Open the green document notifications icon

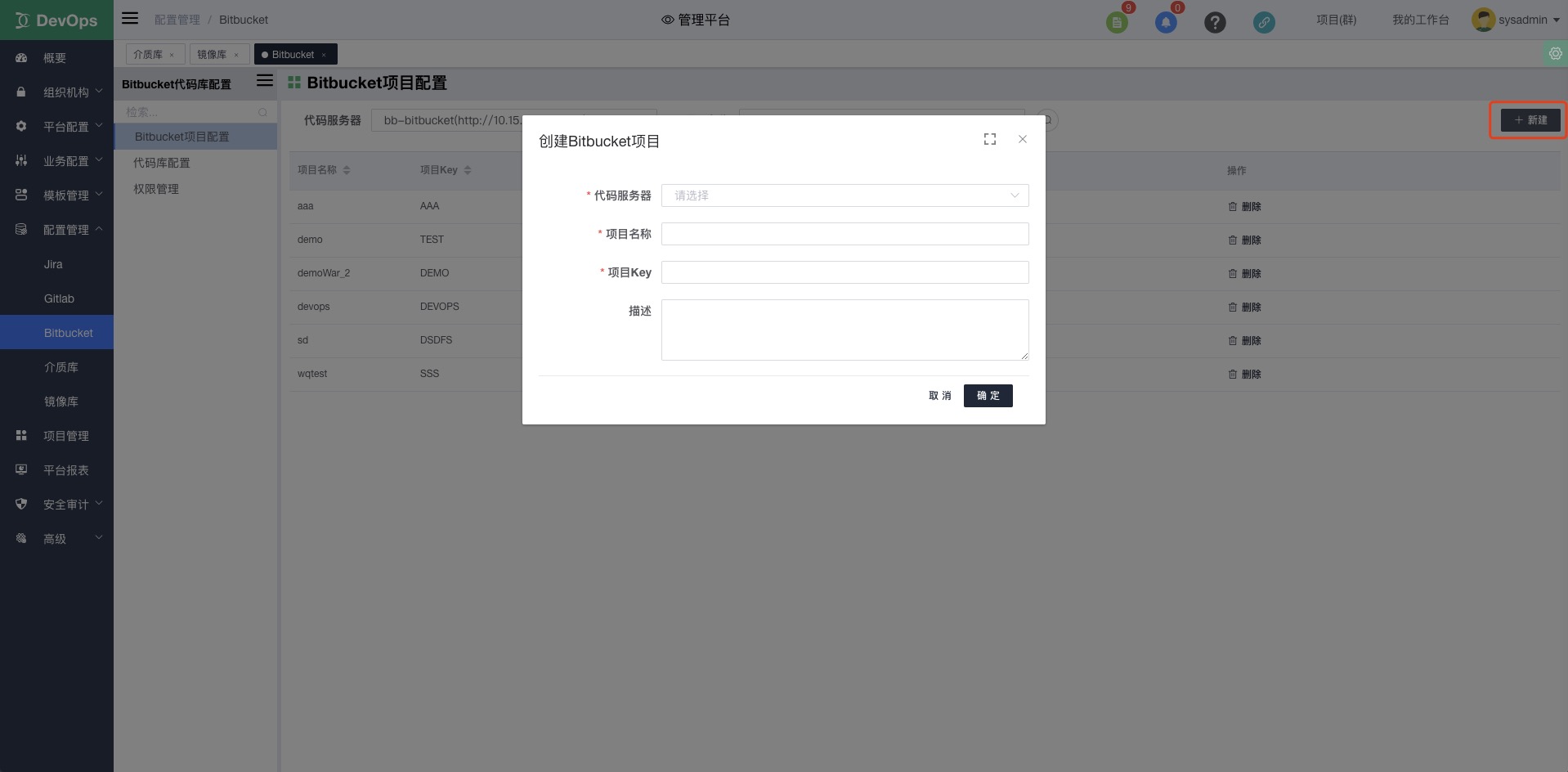coord(1117,22)
